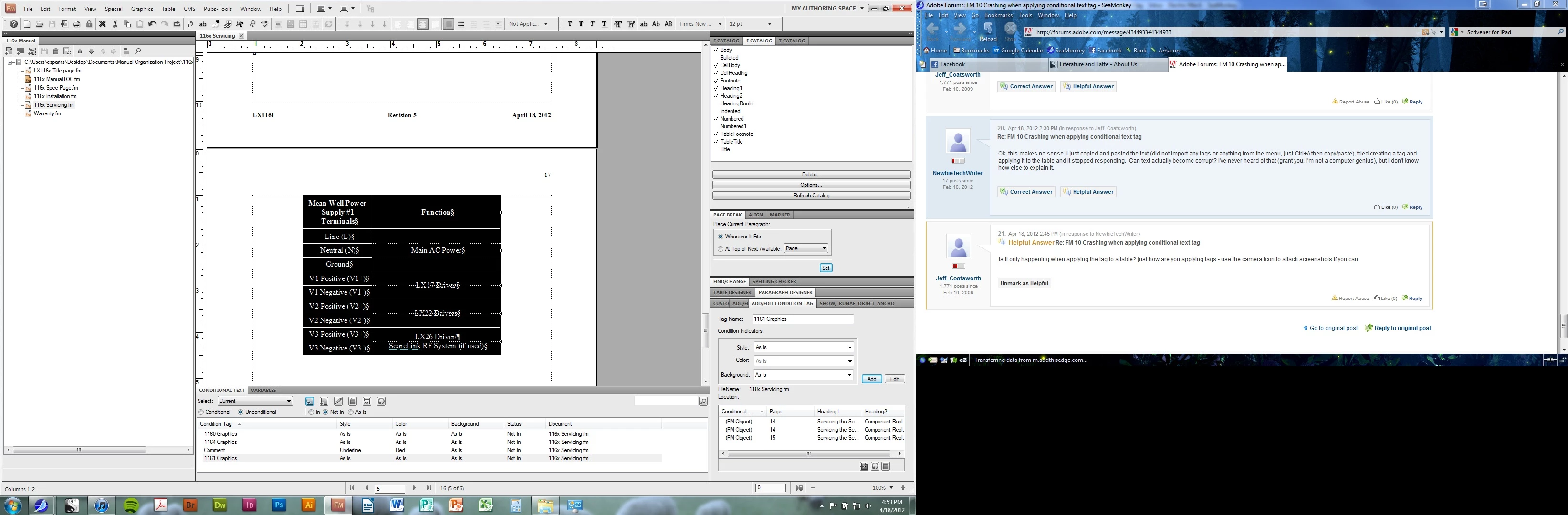Click delete trash icon in Conditional Text panel

pos(353,402)
